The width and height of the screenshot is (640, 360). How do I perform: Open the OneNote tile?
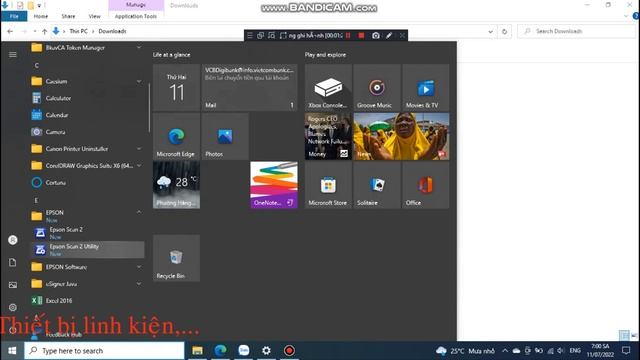tap(274, 185)
